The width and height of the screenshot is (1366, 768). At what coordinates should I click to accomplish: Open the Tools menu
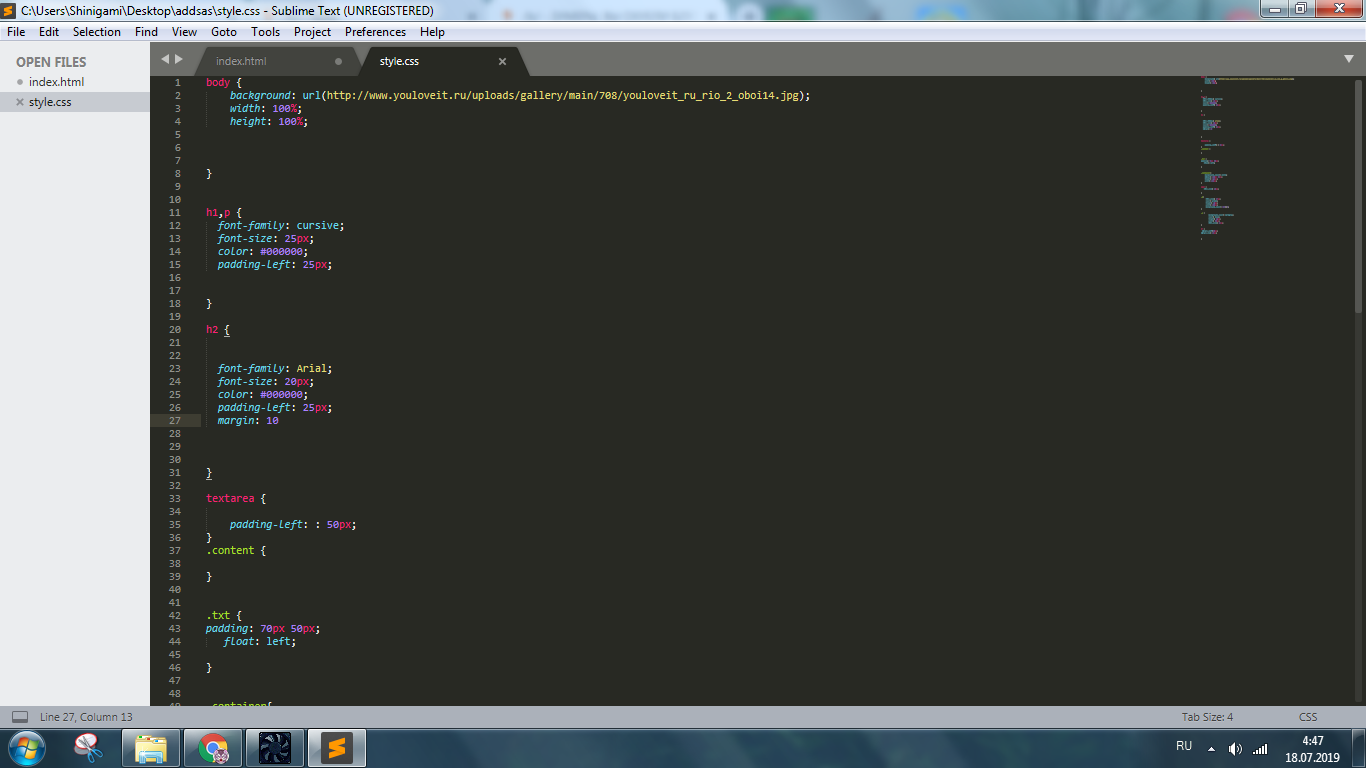click(x=265, y=32)
